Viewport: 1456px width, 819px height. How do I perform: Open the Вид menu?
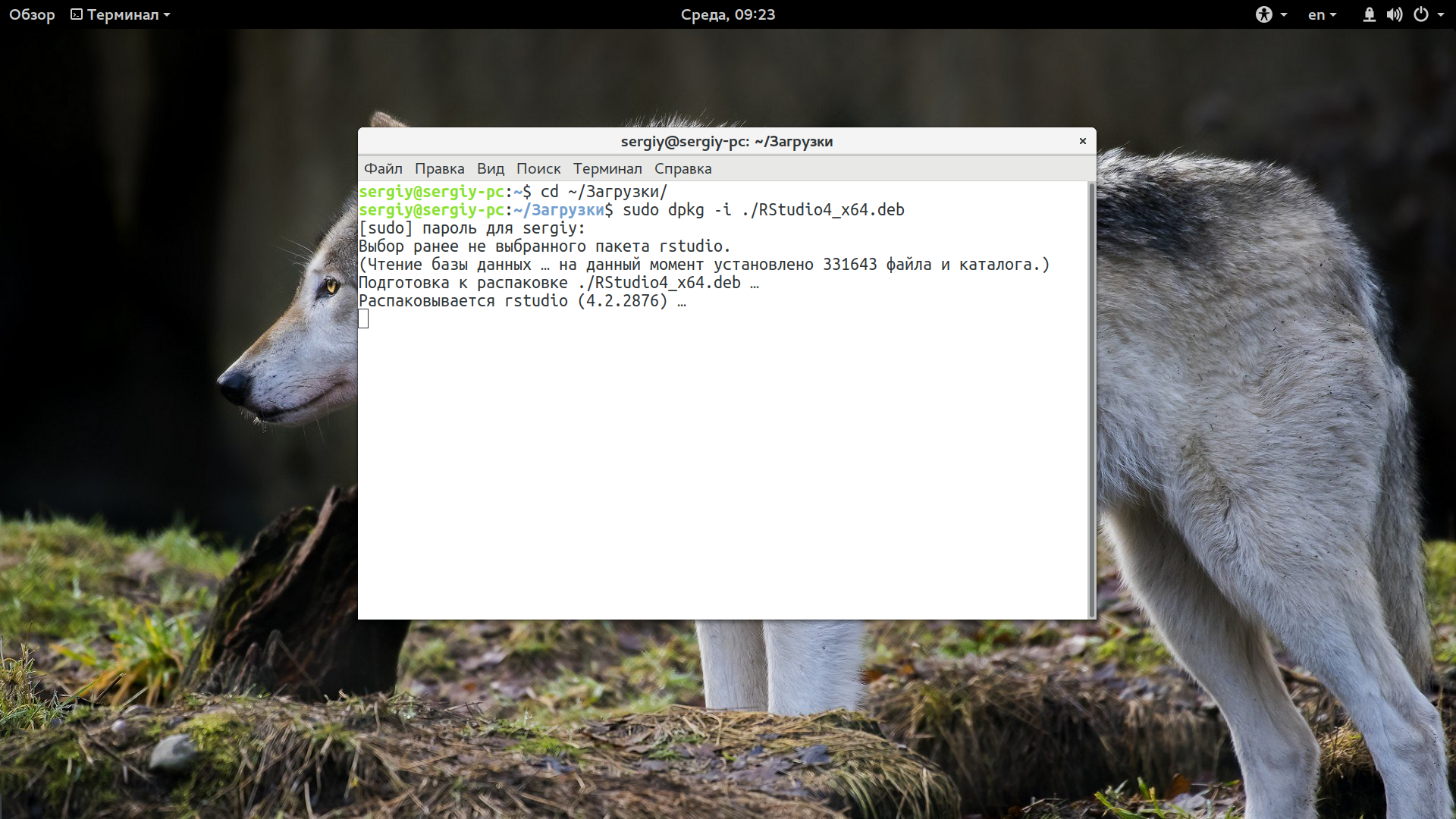tap(490, 168)
